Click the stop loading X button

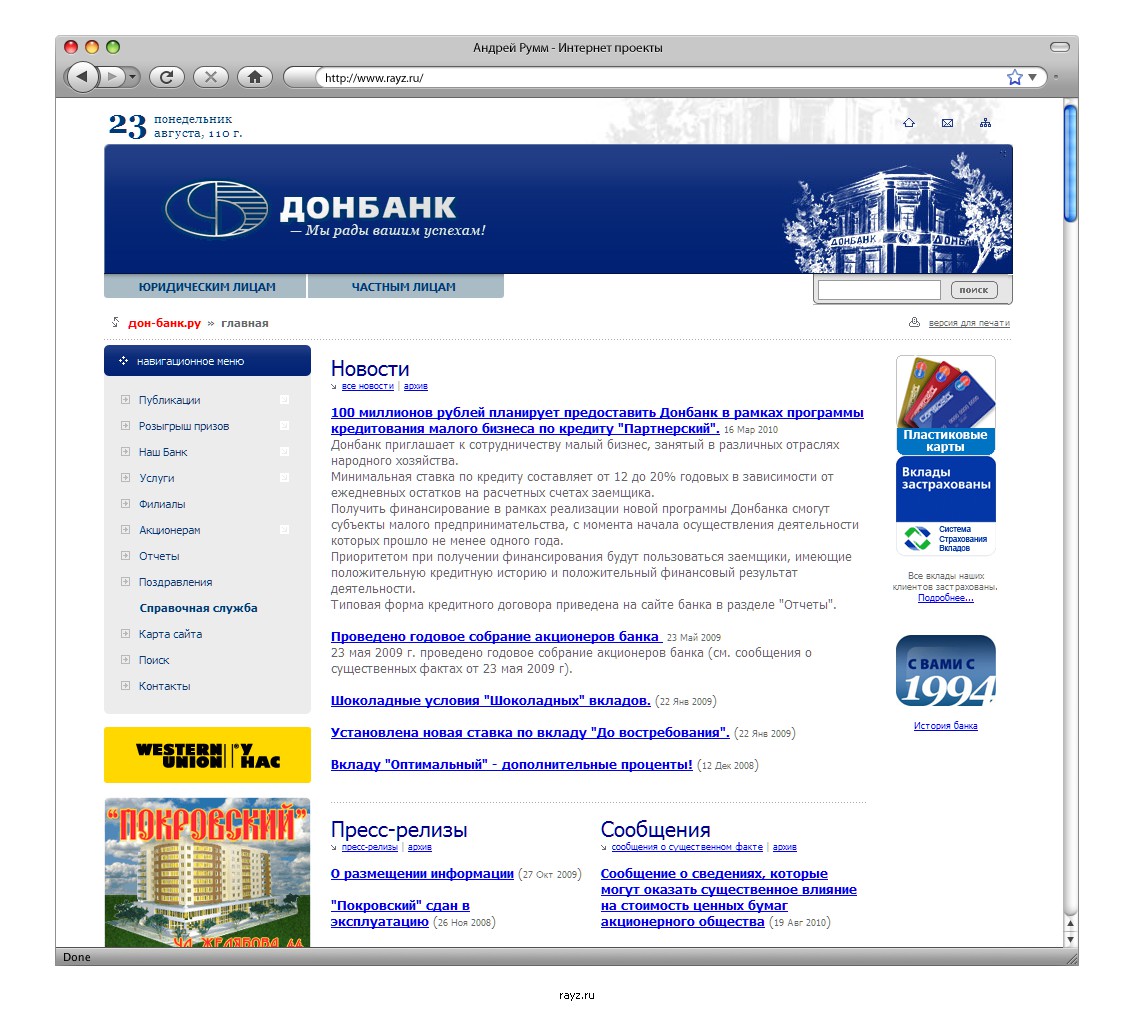click(x=210, y=77)
